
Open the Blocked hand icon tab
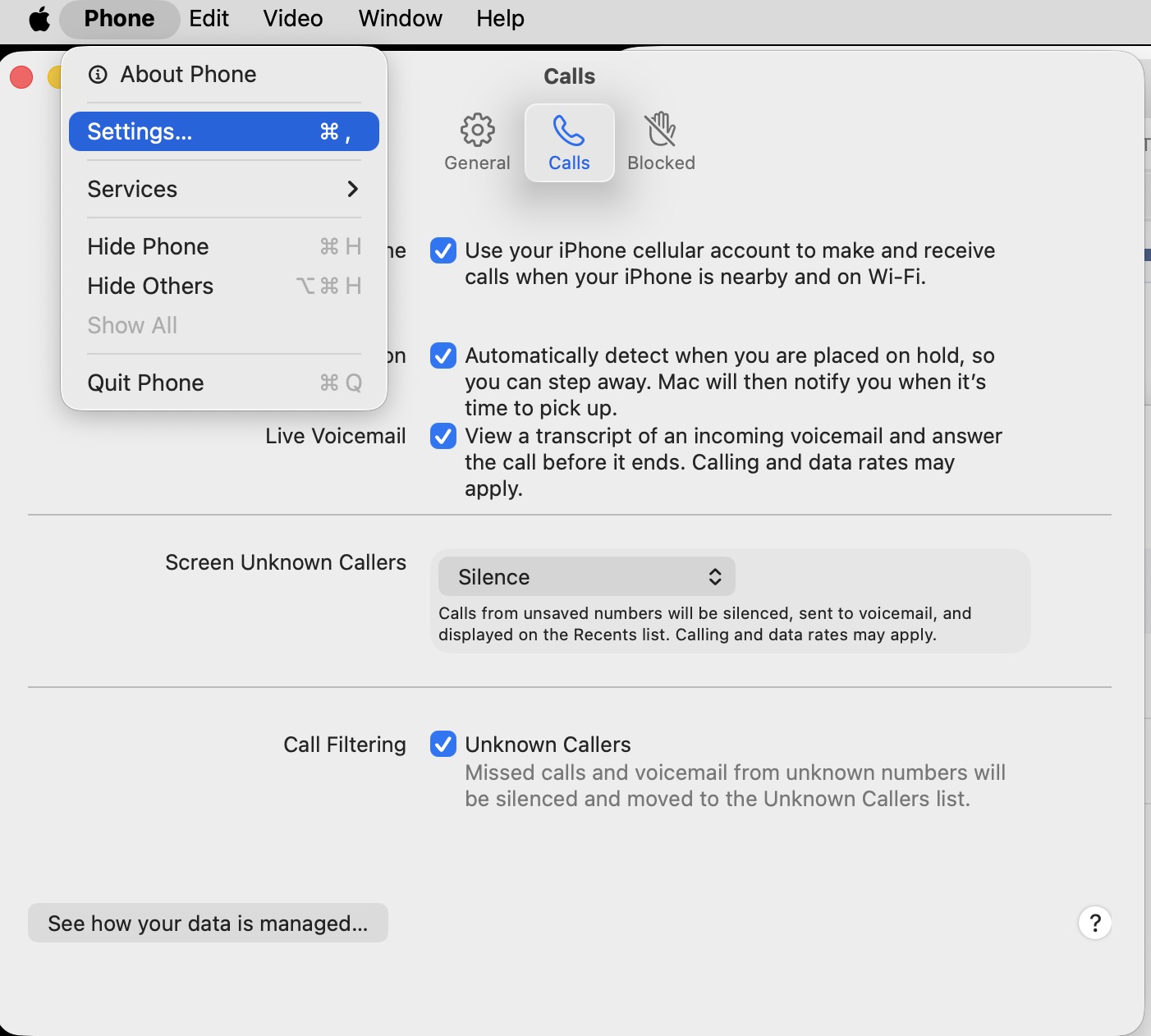pyautogui.click(x=661, y=142)
